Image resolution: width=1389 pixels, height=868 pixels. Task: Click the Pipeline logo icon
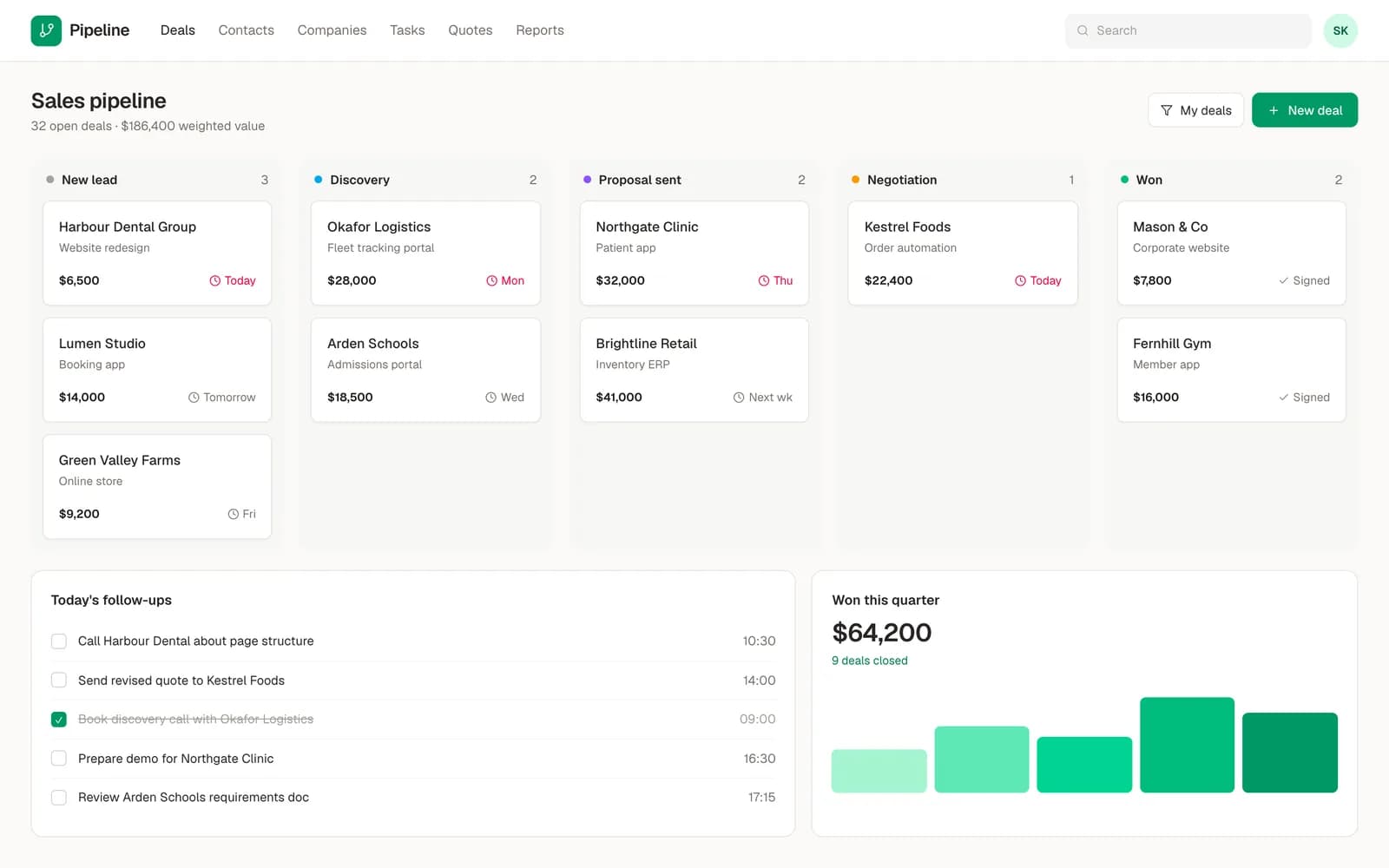click(x=46, y=30)
